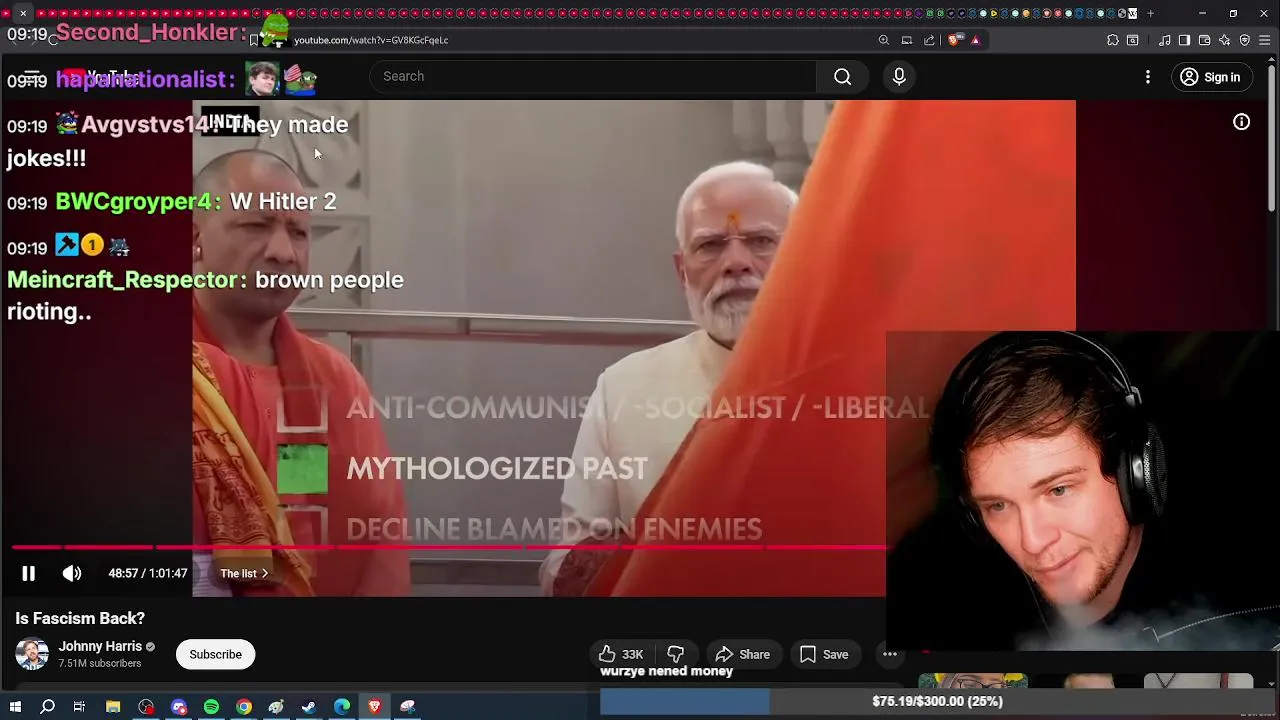Click the Johnny Harris channel avatar
This screenshot has width=1280, height=720.
[x=32, y=654]
